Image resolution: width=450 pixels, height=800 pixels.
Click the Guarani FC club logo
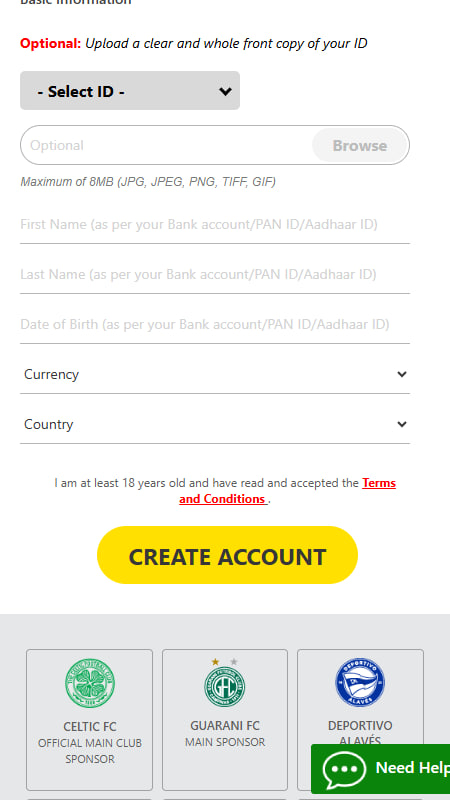pos(224,682)
